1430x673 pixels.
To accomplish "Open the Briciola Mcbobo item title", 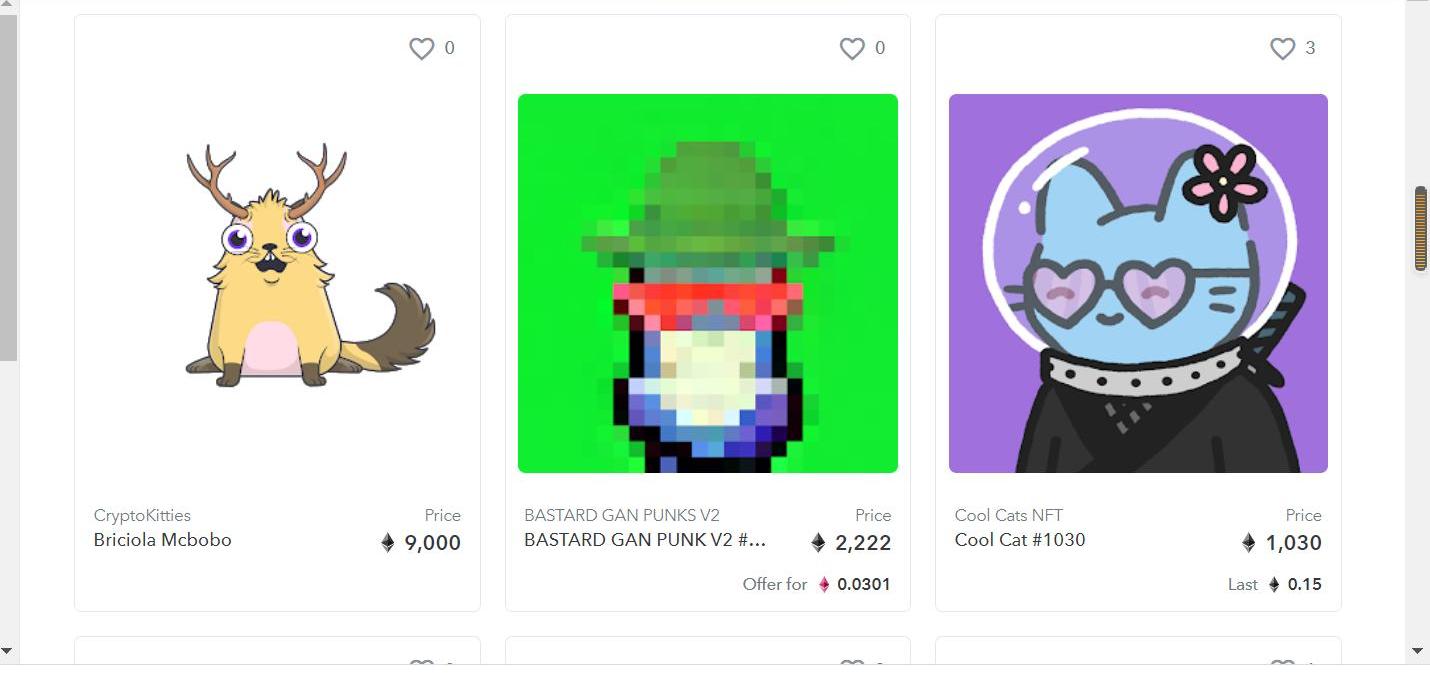I will (x=163, y=540).
